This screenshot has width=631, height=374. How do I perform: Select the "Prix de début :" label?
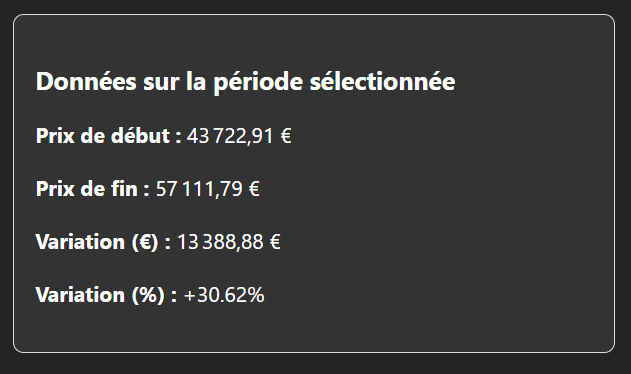[109, 136]
